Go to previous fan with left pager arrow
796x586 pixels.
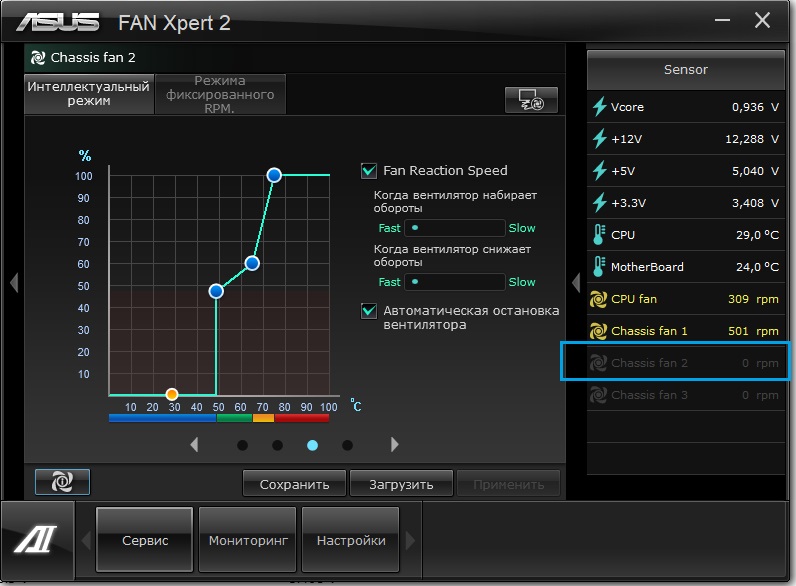[x=194, y=445]
